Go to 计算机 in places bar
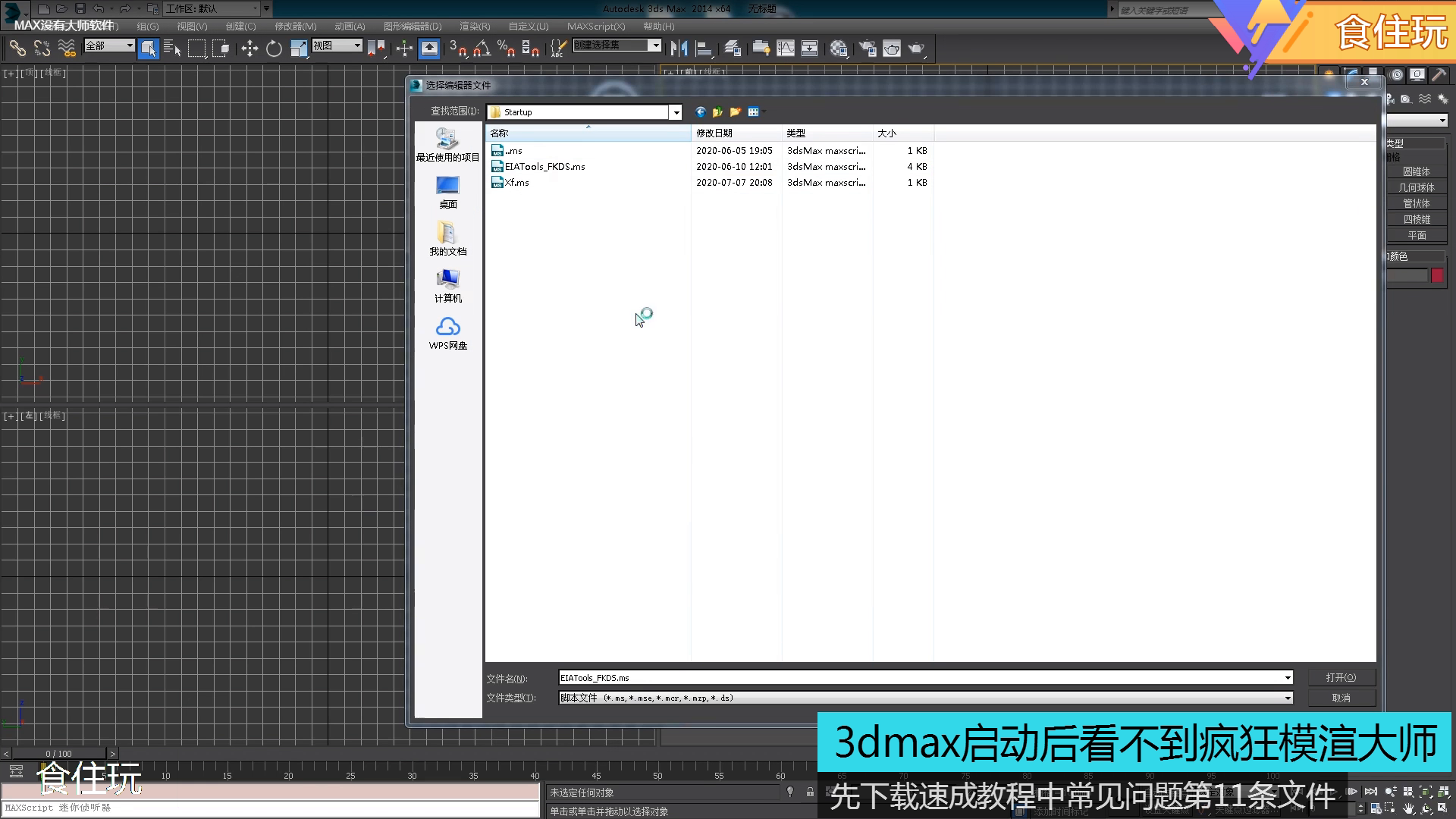 point(447,287)
